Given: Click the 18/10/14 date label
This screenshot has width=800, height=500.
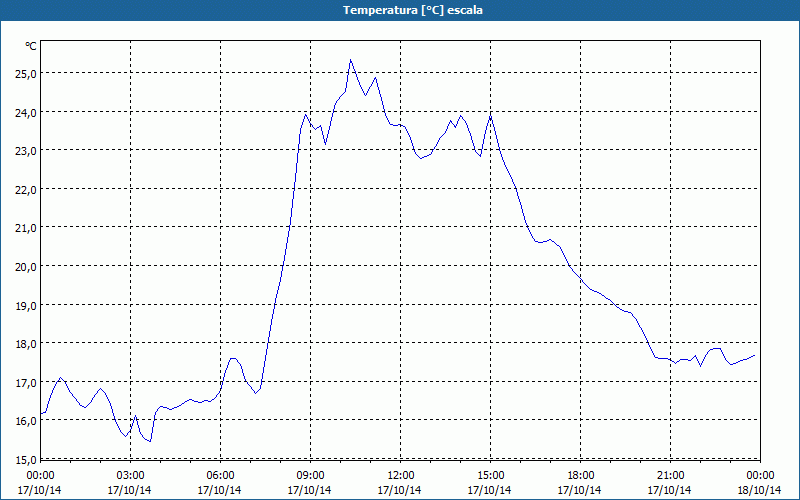Looking at the screenshot, I should pyautogui.click(x=759, y=490).
